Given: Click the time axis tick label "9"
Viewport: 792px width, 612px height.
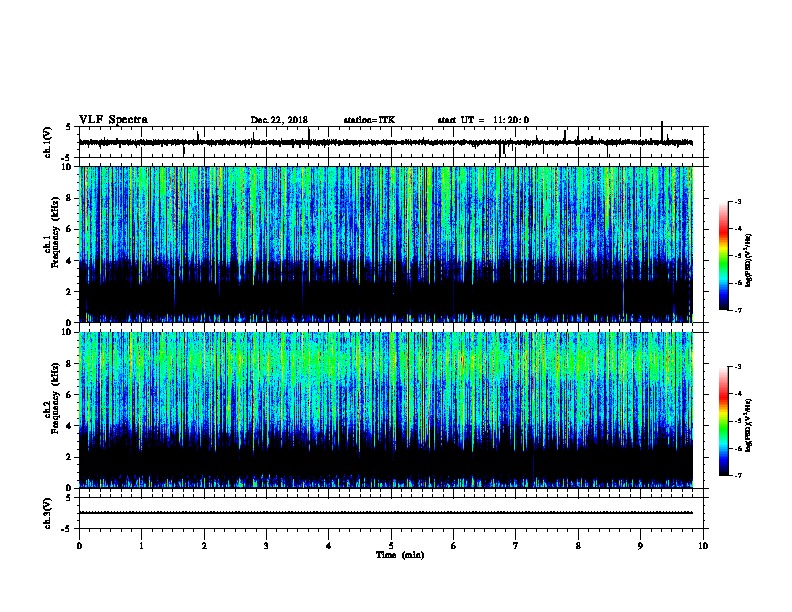Looking at the screenshot, I should pyautogui.click(x=640, y=546).
